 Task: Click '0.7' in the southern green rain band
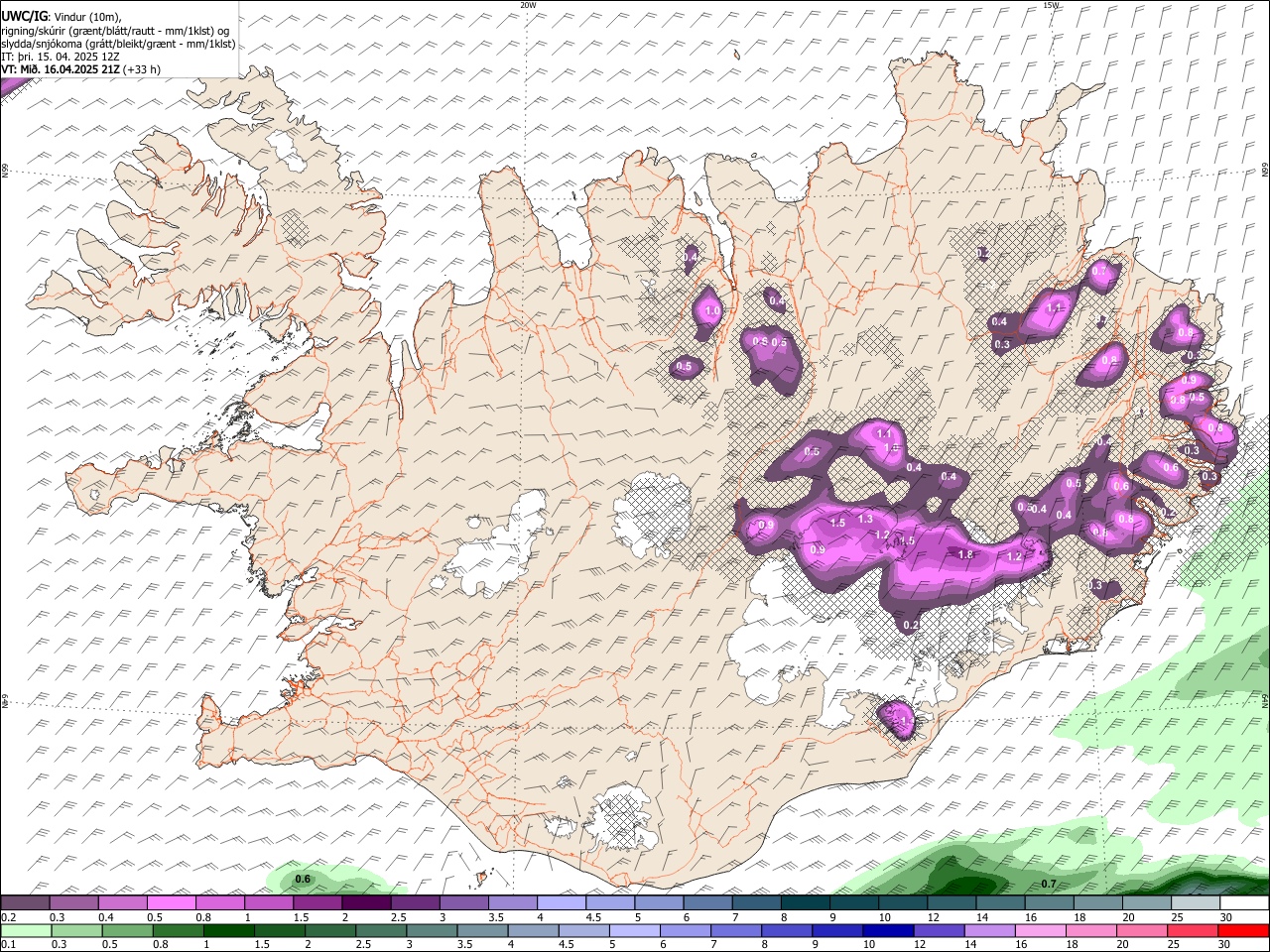tap(1049, 884)
